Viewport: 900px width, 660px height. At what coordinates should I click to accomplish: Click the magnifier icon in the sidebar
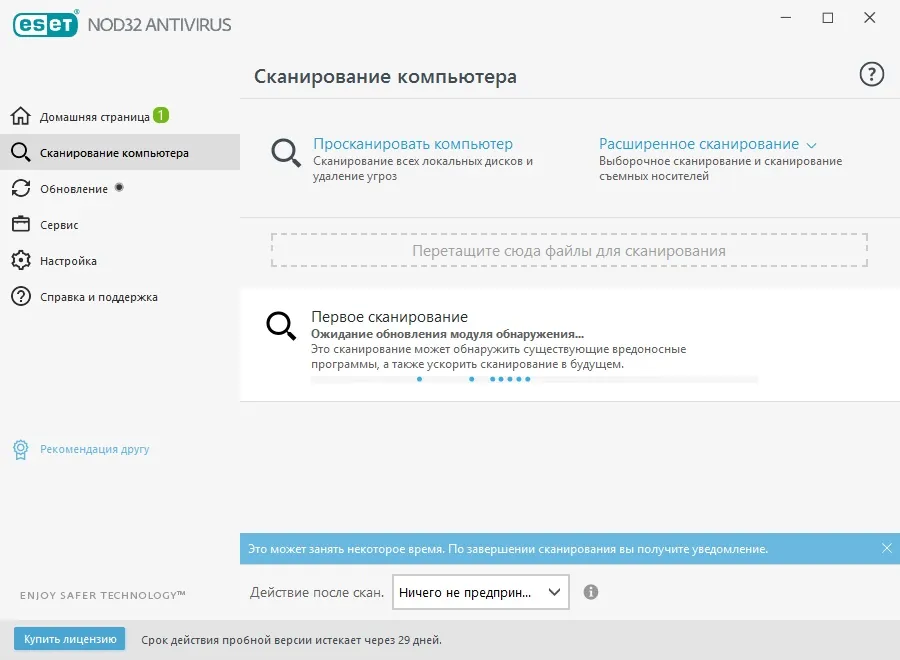pyautogui.click(x=21, y=152)
